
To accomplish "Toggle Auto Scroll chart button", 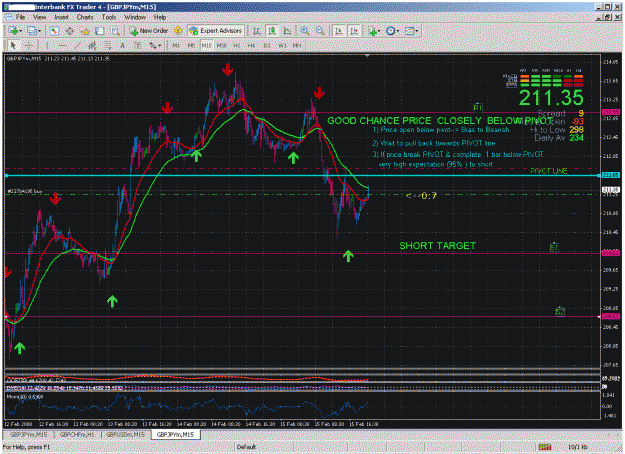I will click(339, 31).
